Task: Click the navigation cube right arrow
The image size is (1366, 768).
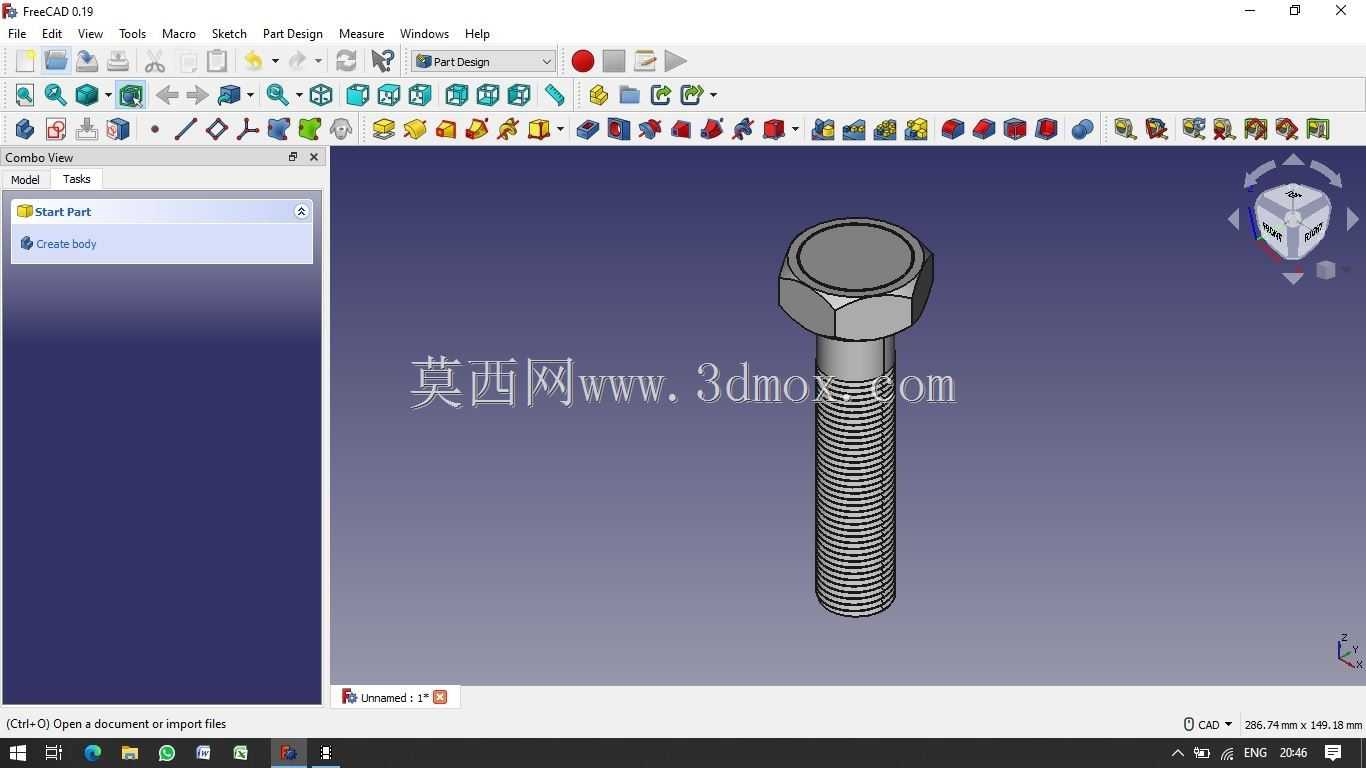Action: [x=1352, y=219]
